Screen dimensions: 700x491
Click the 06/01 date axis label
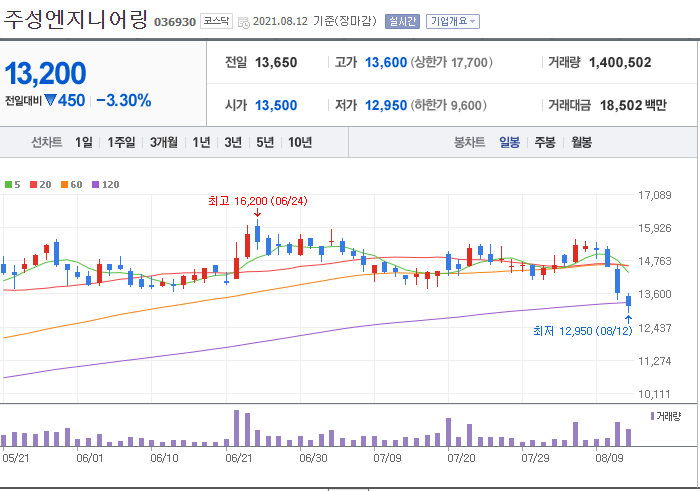tap(90, 458)
